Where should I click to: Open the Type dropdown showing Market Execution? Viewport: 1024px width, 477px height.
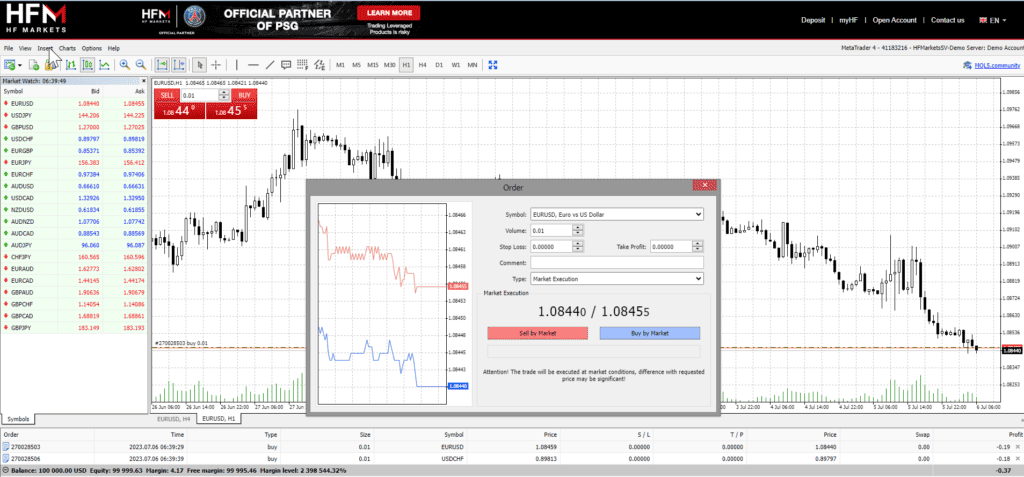[x=616, y=279]
